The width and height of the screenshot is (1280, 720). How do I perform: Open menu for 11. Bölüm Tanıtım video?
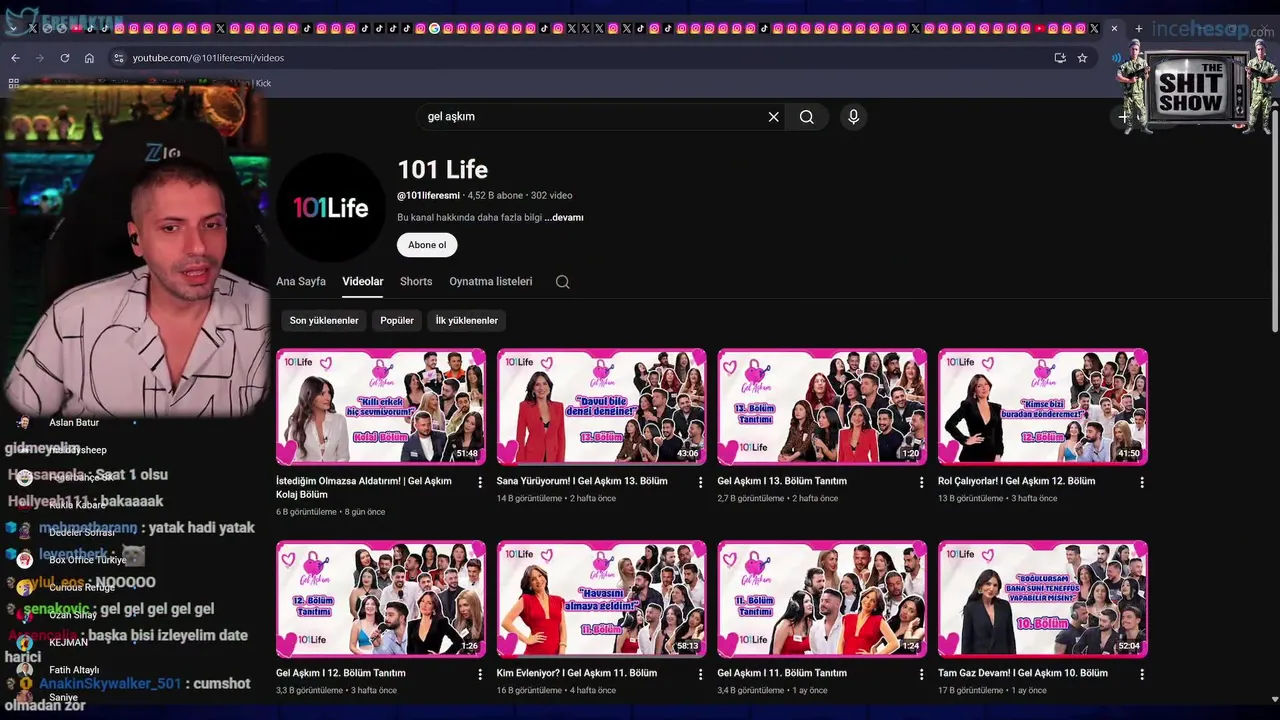tap(921, 675)
